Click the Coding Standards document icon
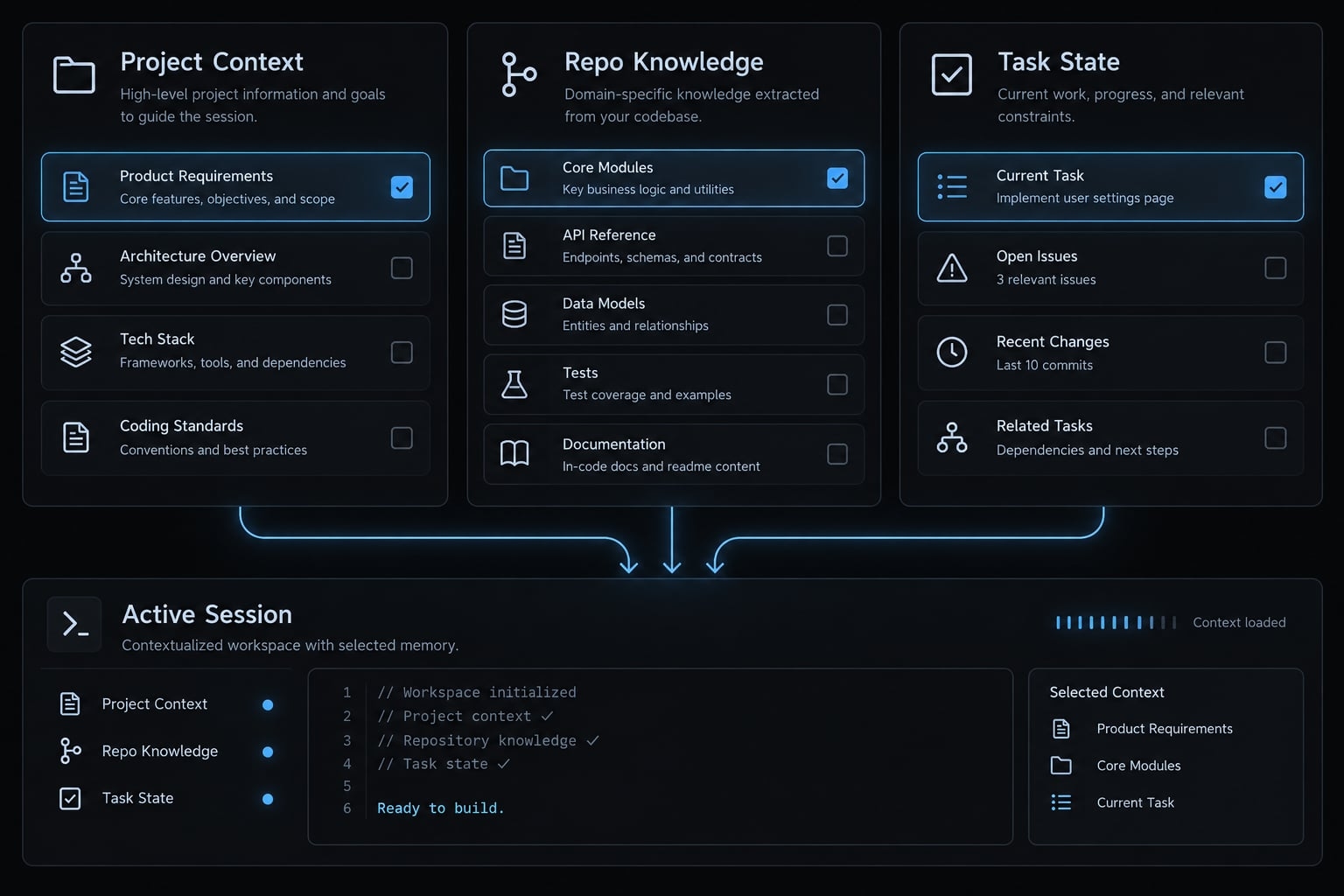 pos(76,437)
